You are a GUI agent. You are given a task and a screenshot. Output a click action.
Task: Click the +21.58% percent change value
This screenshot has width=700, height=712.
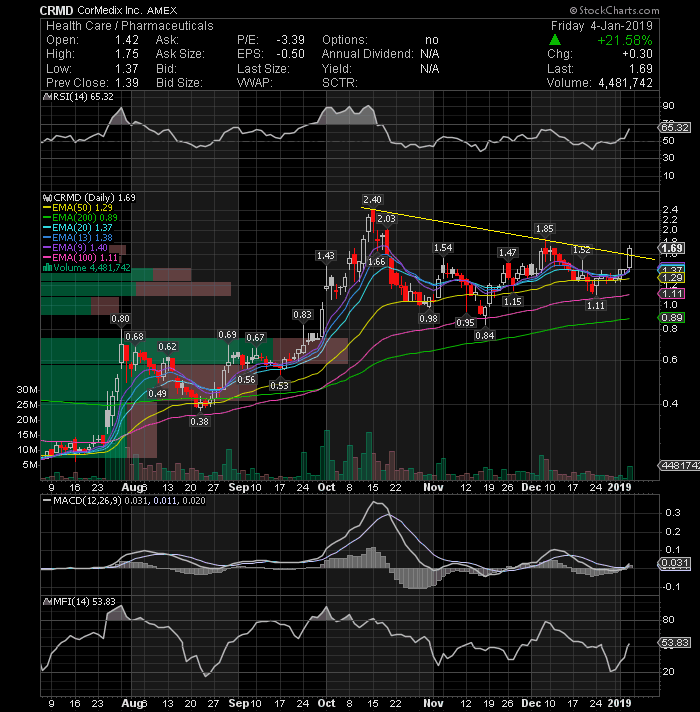(625, 40)
